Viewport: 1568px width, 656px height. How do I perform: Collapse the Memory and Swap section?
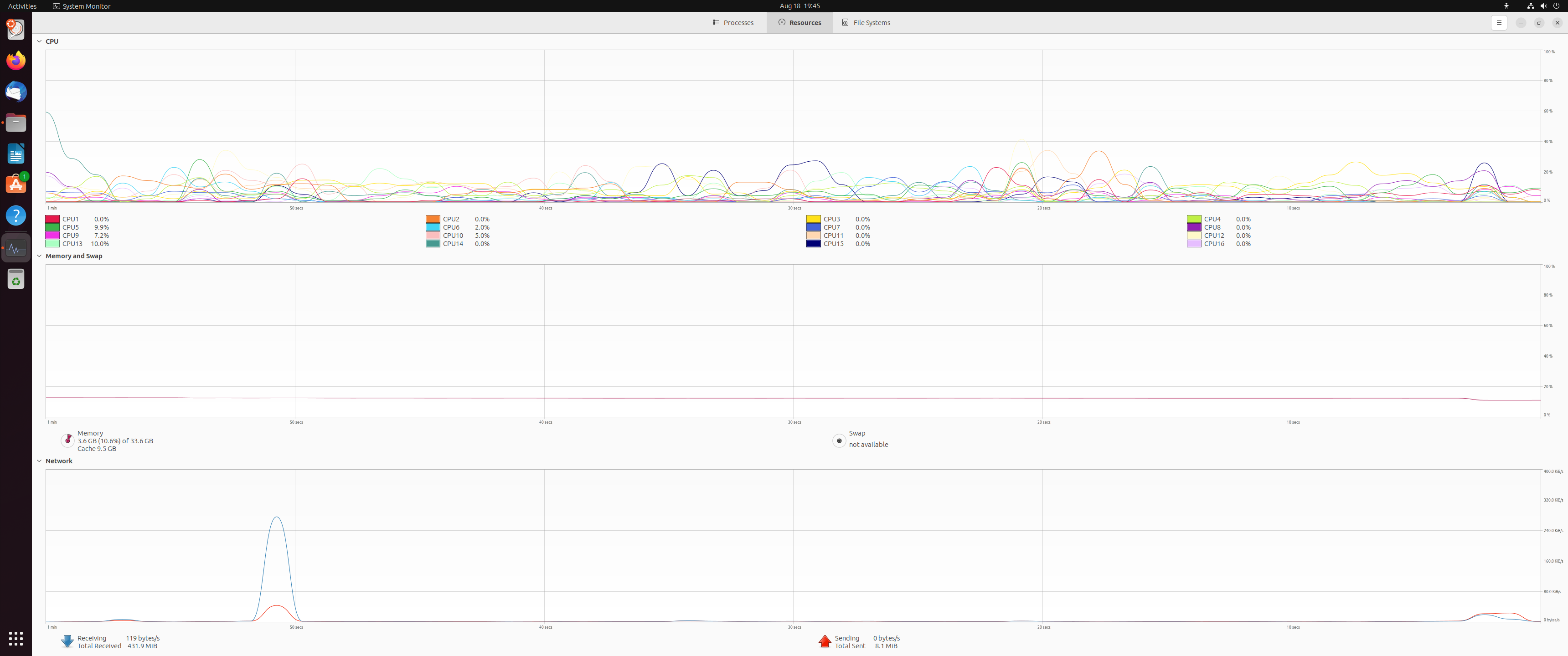[39, 256]
